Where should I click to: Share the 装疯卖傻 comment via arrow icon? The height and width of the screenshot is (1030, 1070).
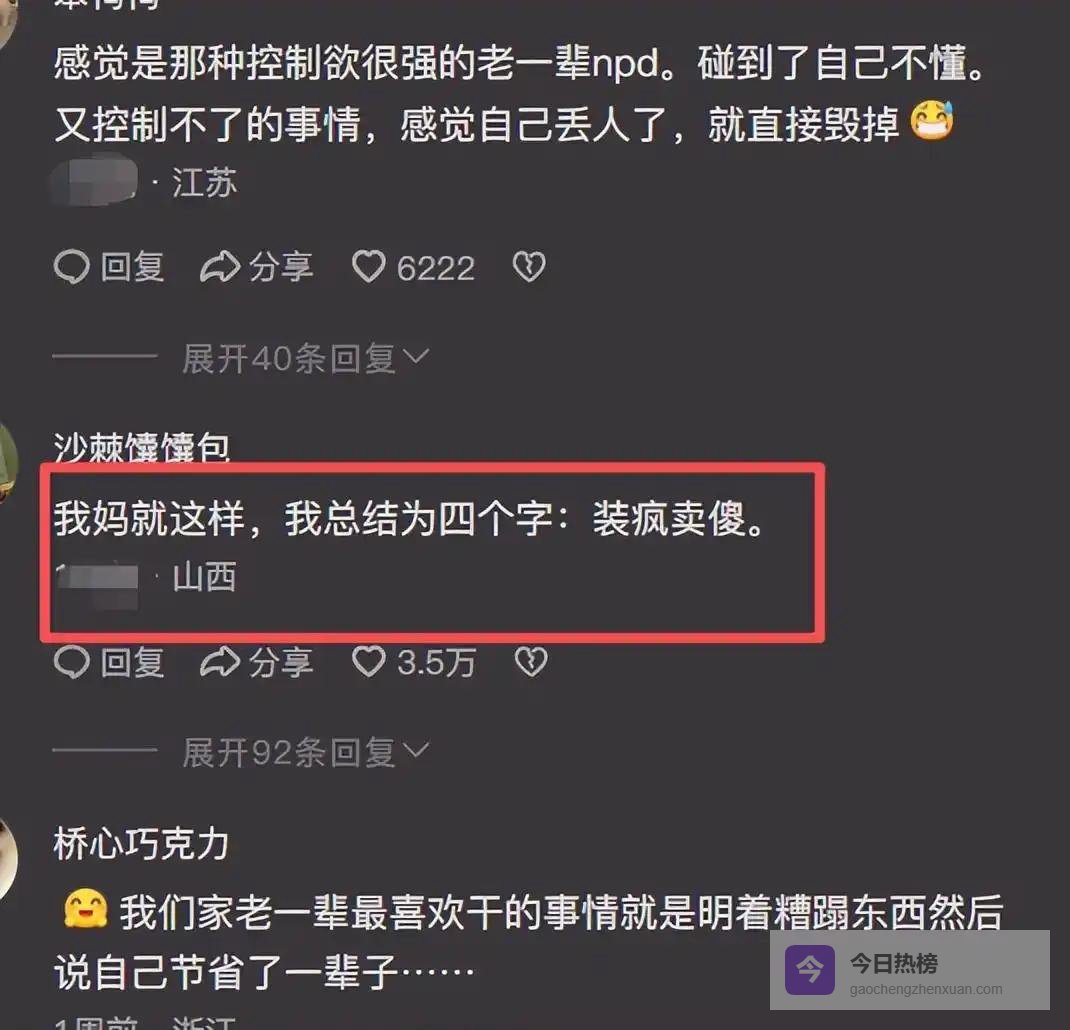tap(220, 661)
